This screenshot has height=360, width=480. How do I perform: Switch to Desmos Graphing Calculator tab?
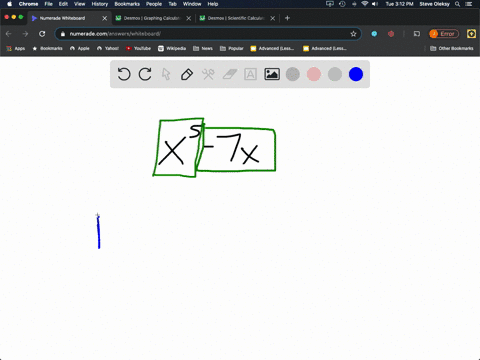152,18
